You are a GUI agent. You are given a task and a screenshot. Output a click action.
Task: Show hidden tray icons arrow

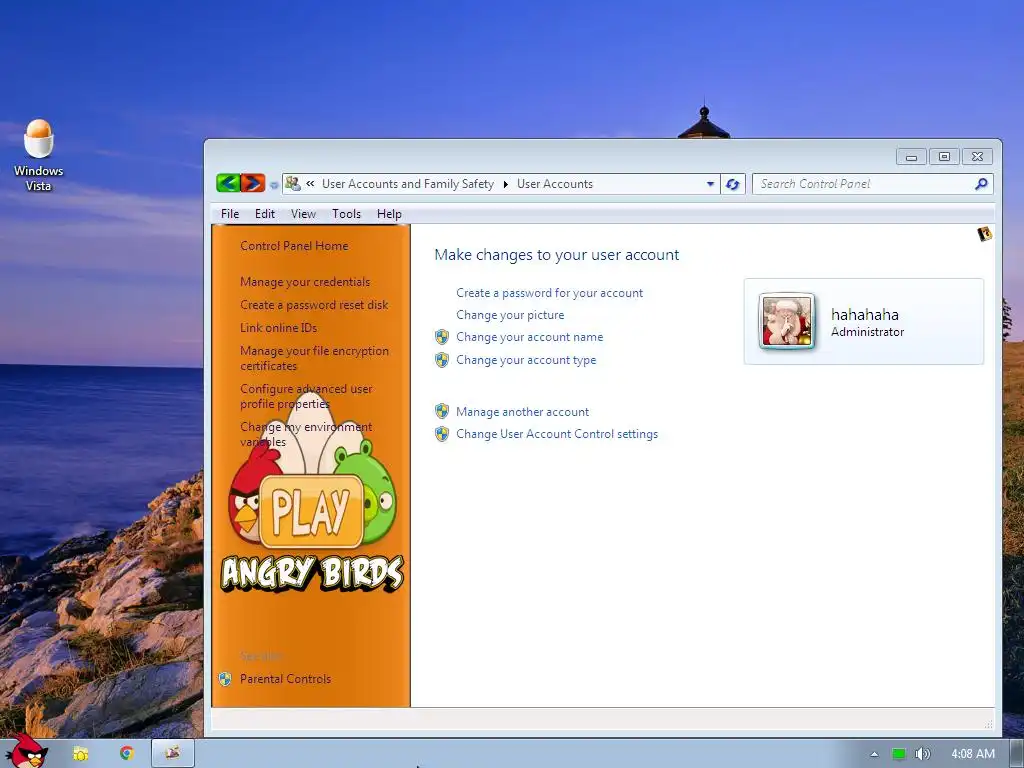[874, 754]
